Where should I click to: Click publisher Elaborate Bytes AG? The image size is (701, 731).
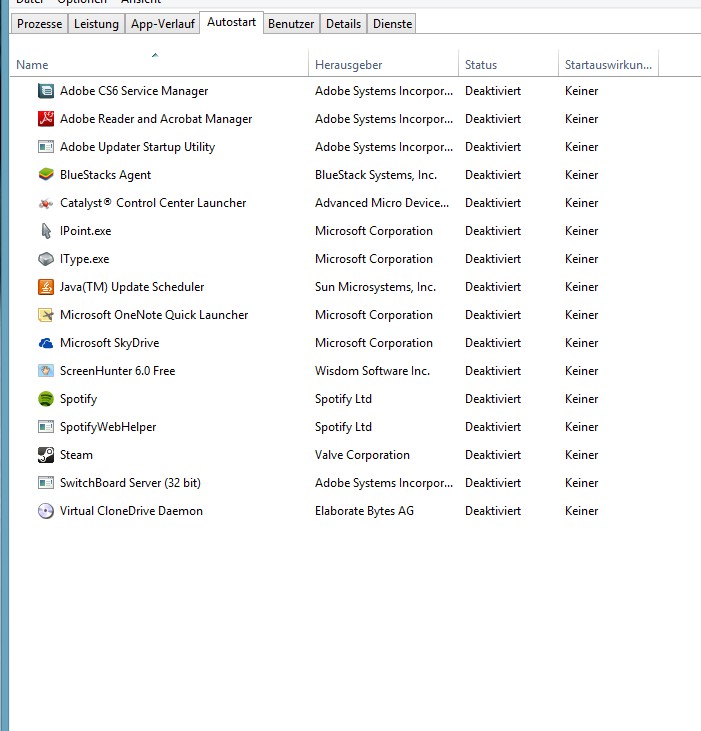364,510
